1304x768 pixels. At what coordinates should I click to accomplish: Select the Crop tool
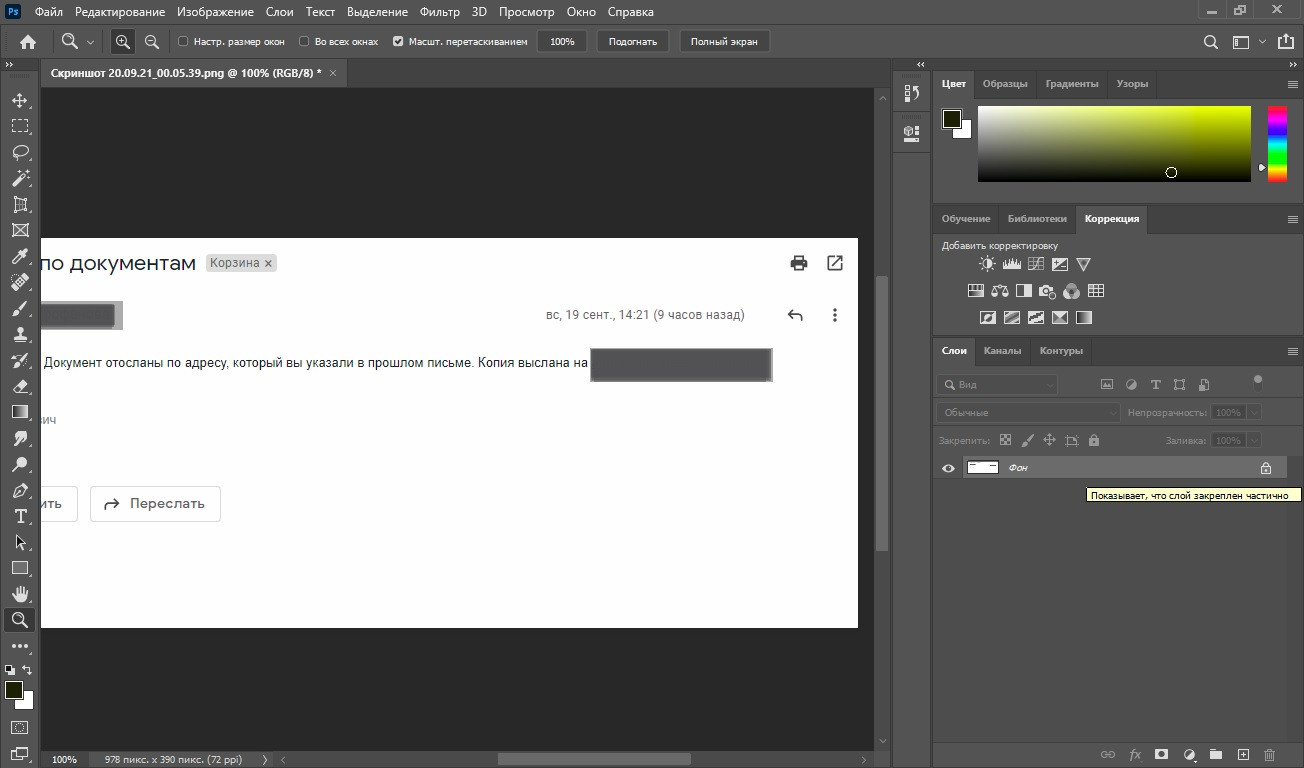[x=20, y=204]
